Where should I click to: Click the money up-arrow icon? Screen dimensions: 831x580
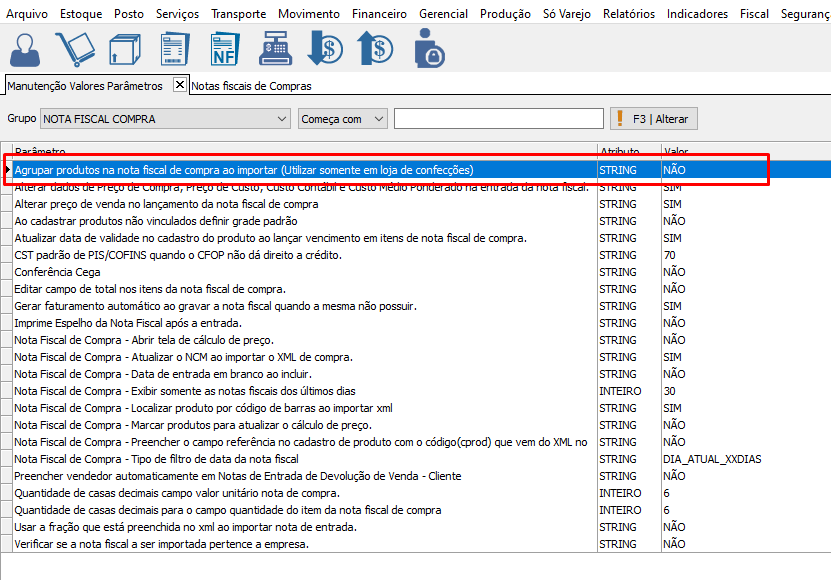tap(377, 49)
